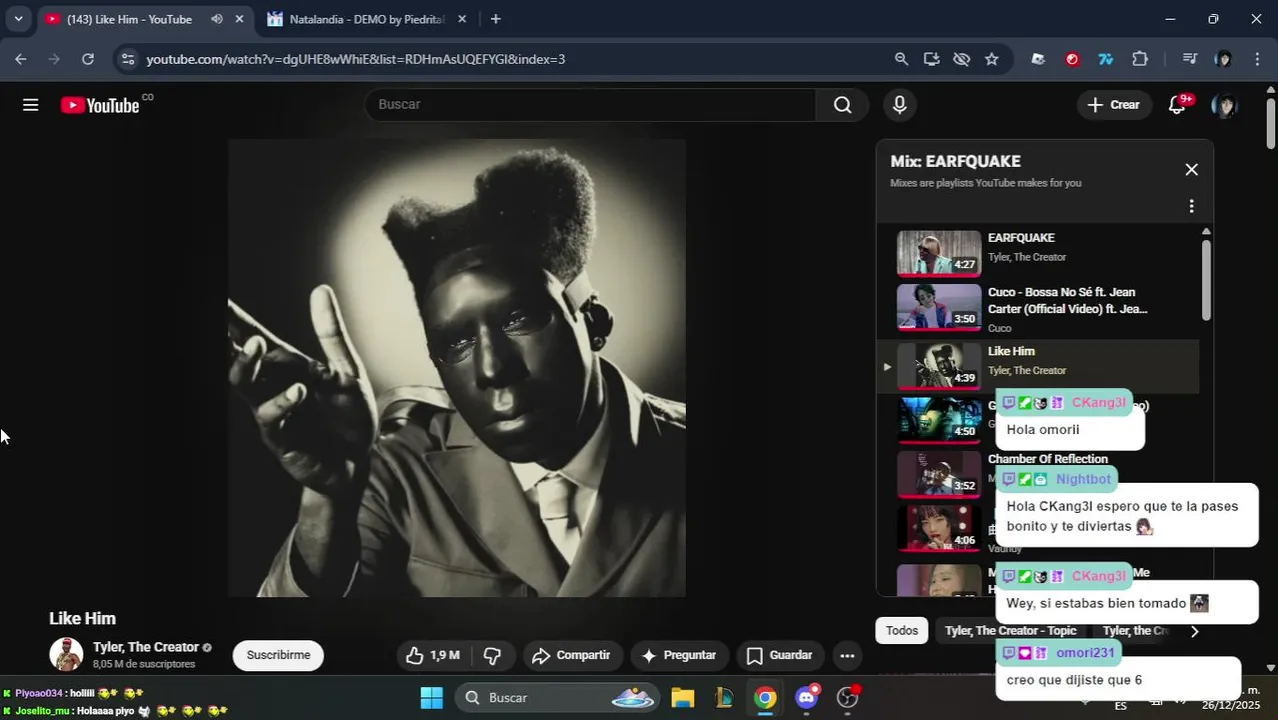Image resolution: width=1278 pixels, height=720 pixels.
Task: Select the Like Him playlist entry
Action: (1037, 366)
